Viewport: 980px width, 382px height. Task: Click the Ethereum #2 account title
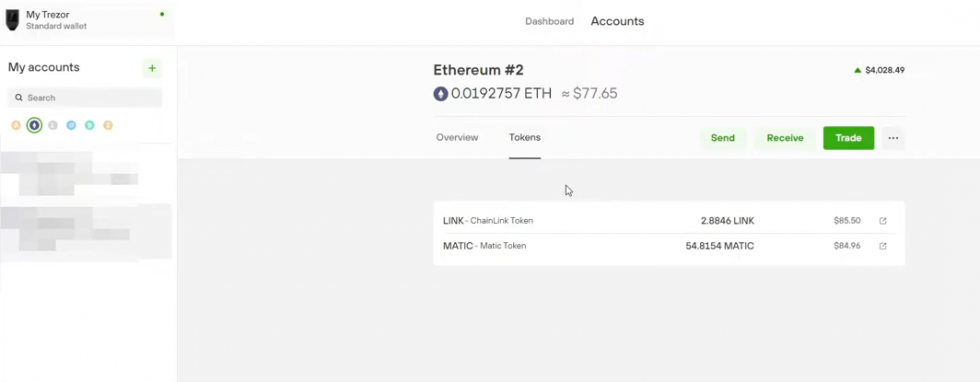[x=478, y=70]
